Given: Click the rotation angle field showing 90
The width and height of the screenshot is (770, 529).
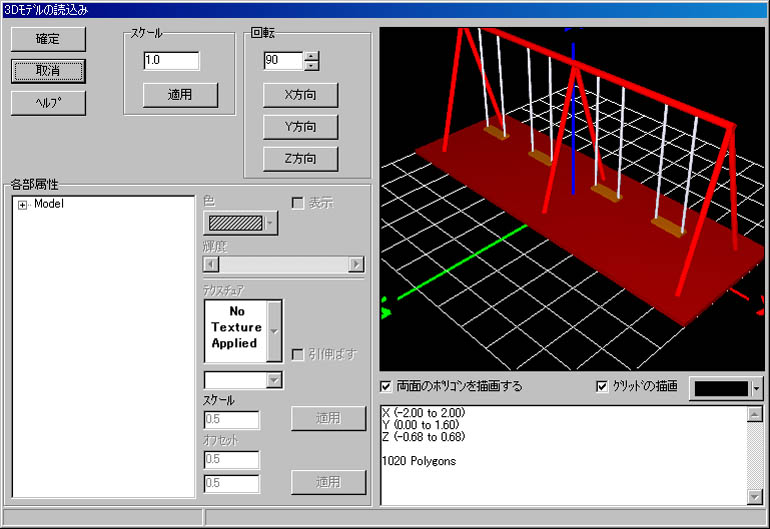Looking at the screenshot, I should (282, 61).
